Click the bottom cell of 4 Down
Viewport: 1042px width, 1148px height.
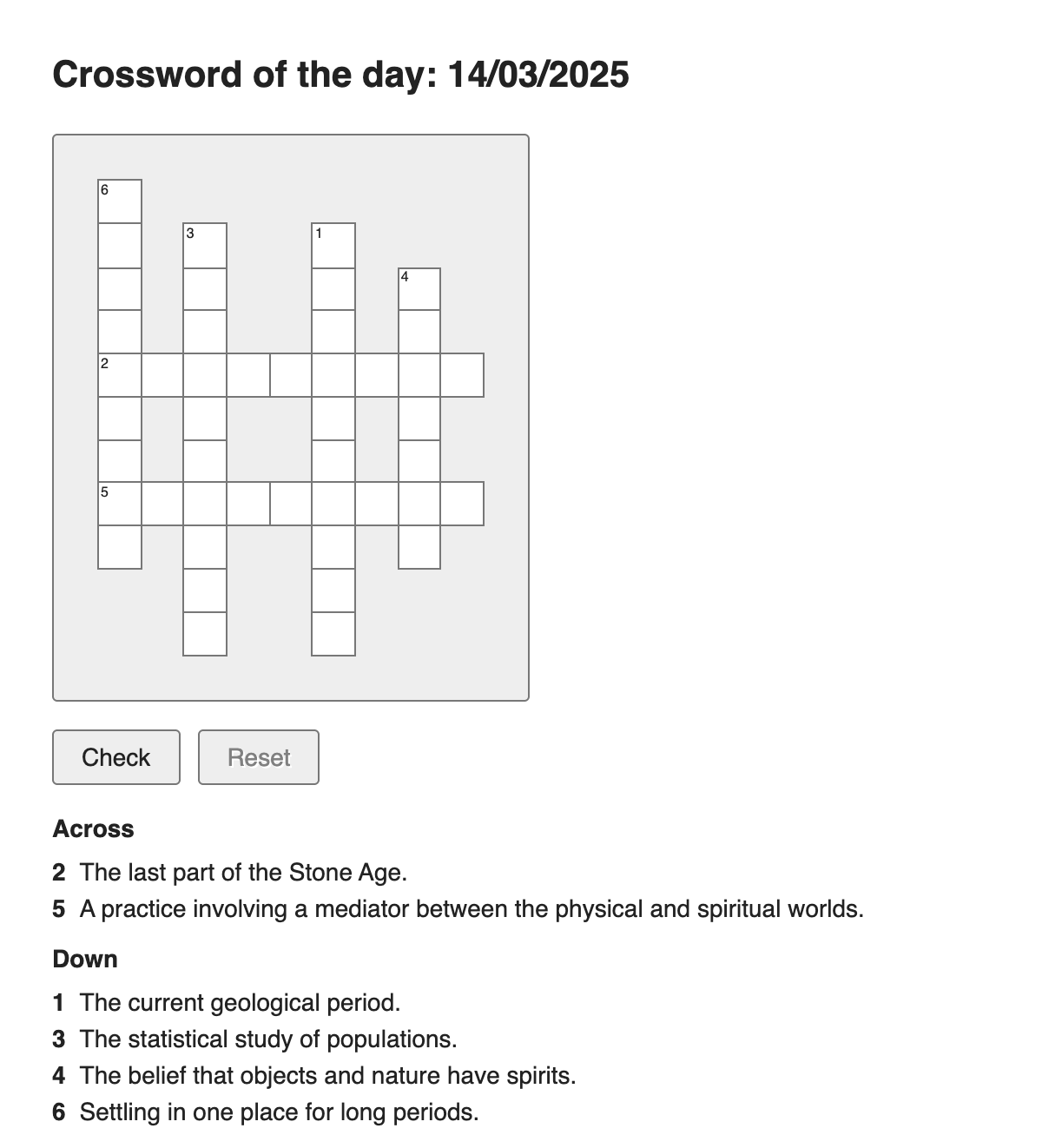pyautogui.click(x=419, y=547)
